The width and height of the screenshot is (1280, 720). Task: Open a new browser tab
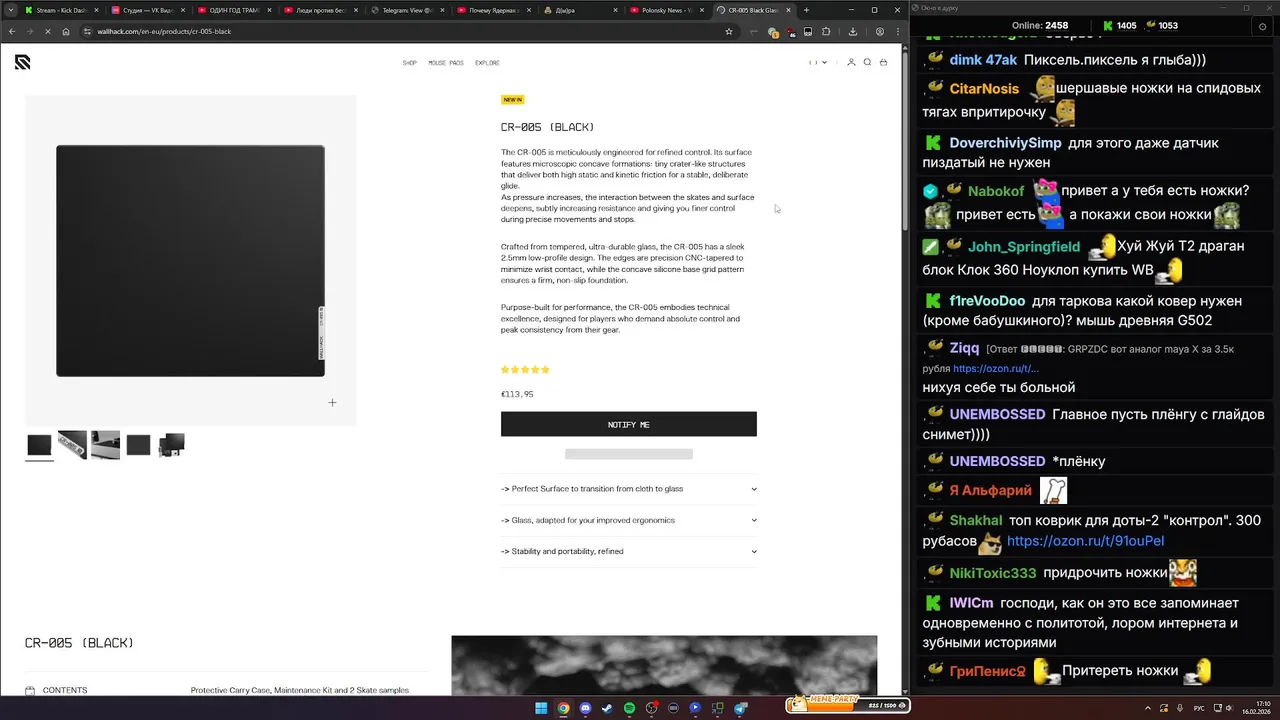806,10
